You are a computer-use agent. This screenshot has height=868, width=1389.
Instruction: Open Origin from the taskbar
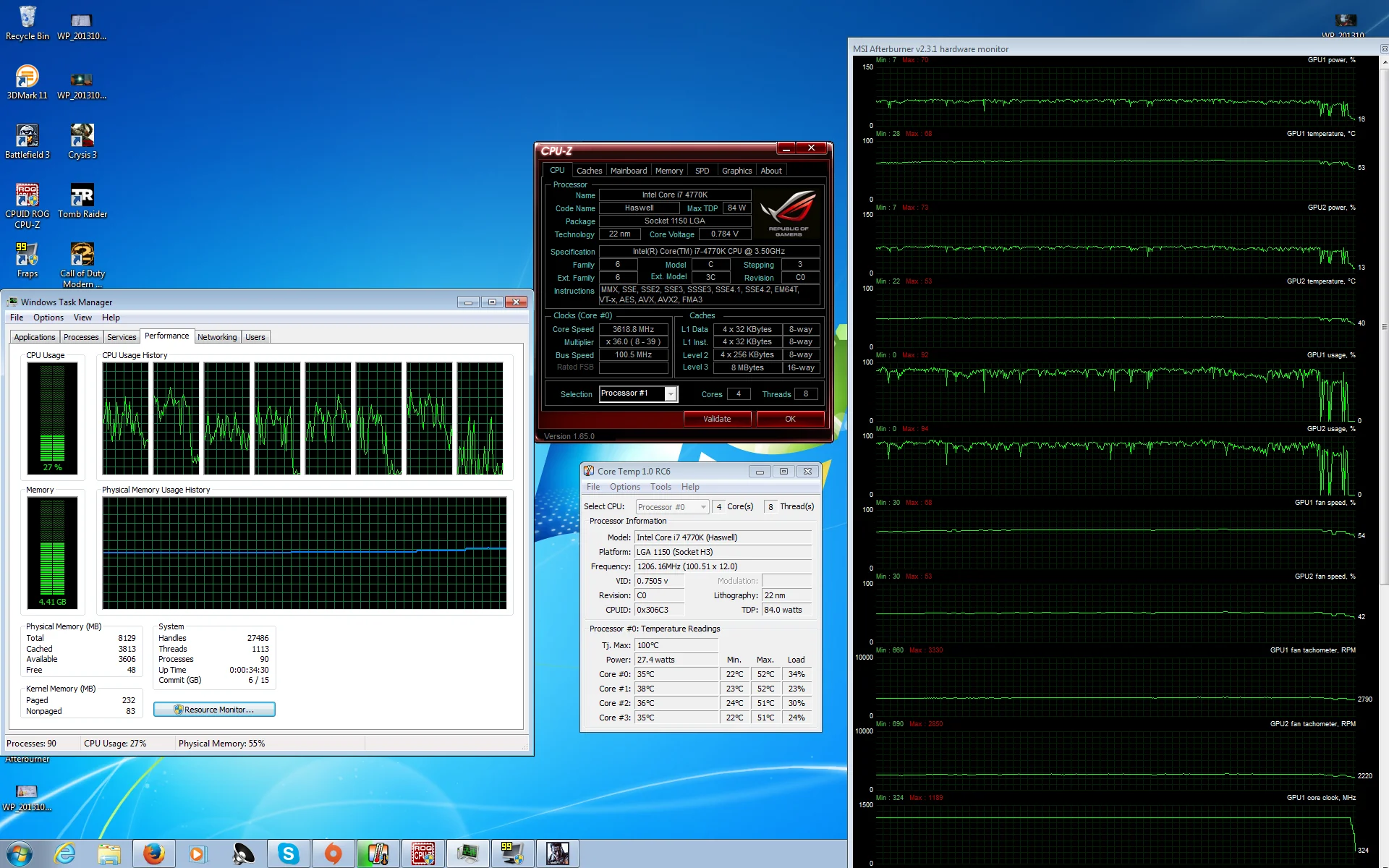pyautogui.click(x=333, y=854)
